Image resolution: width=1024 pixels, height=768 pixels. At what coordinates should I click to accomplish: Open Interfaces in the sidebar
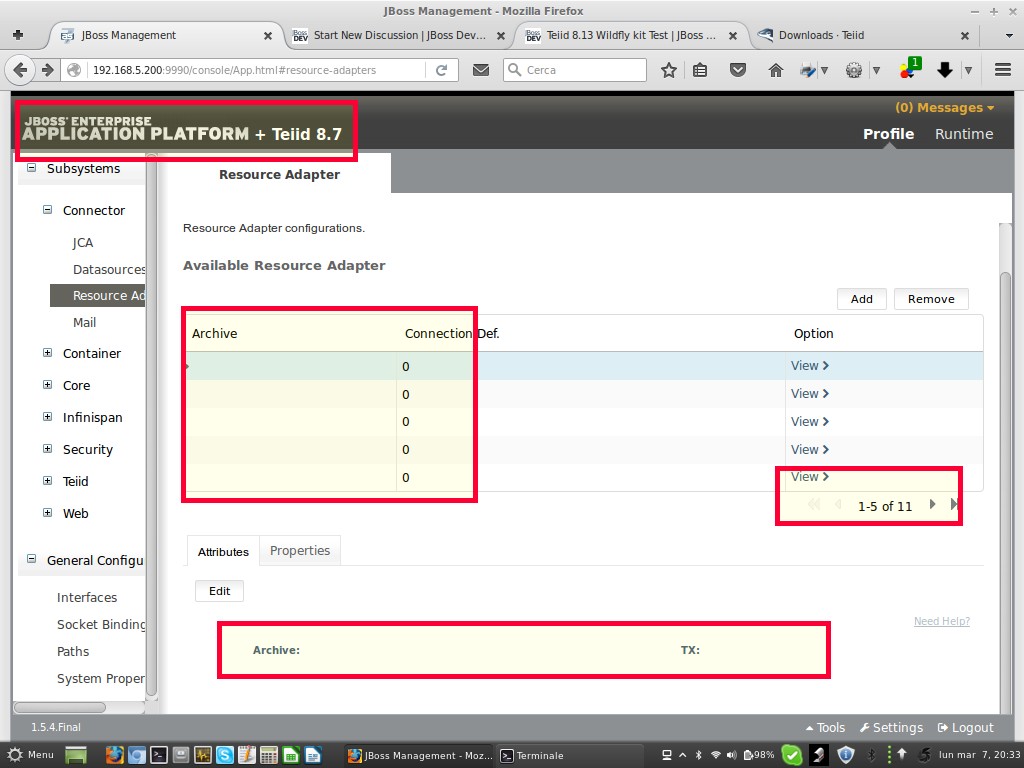87,597
